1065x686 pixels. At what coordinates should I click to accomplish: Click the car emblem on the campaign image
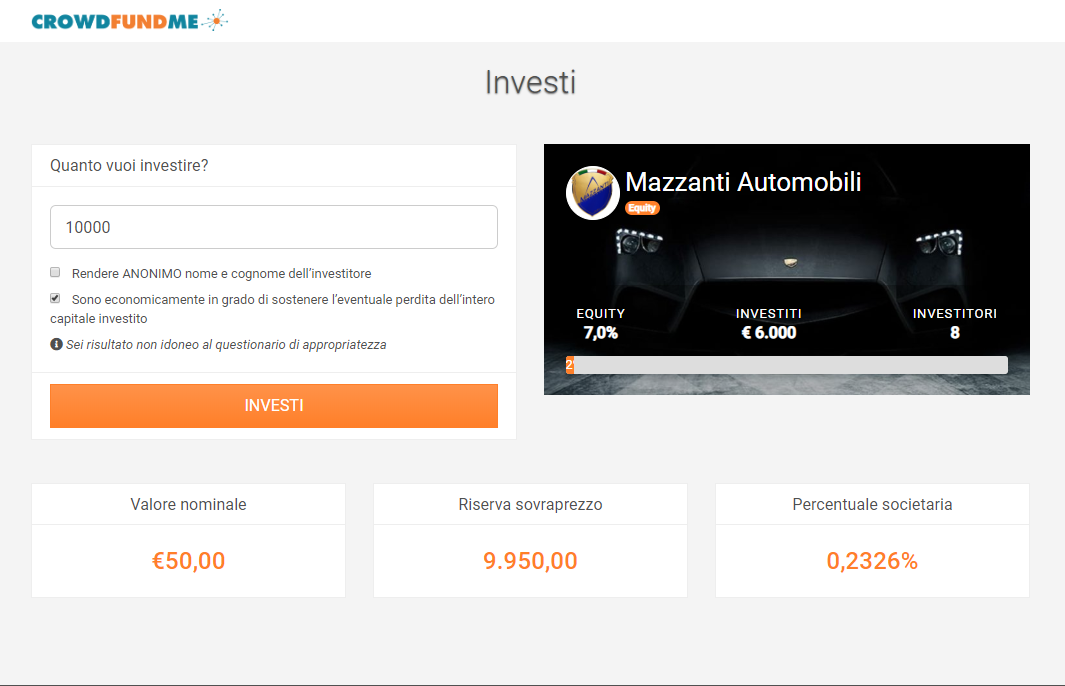[790, 262]
